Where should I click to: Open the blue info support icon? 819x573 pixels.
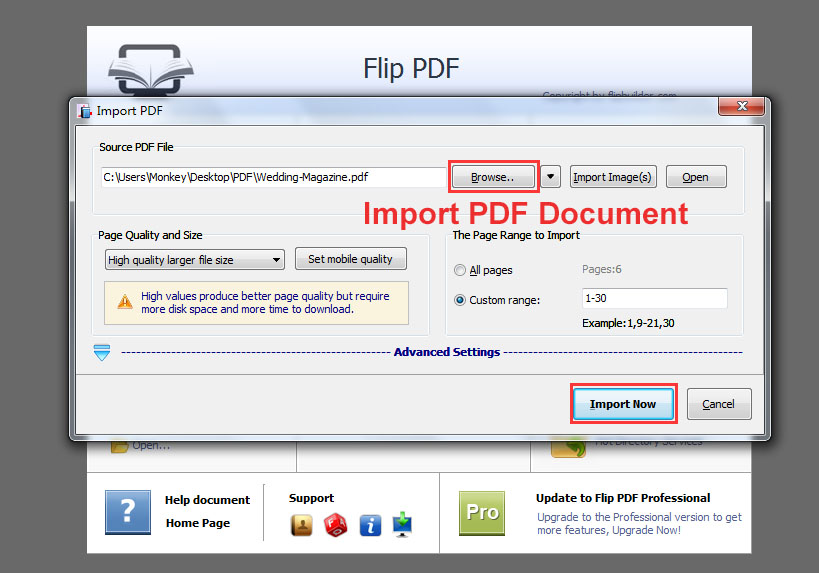click(370, 525)
